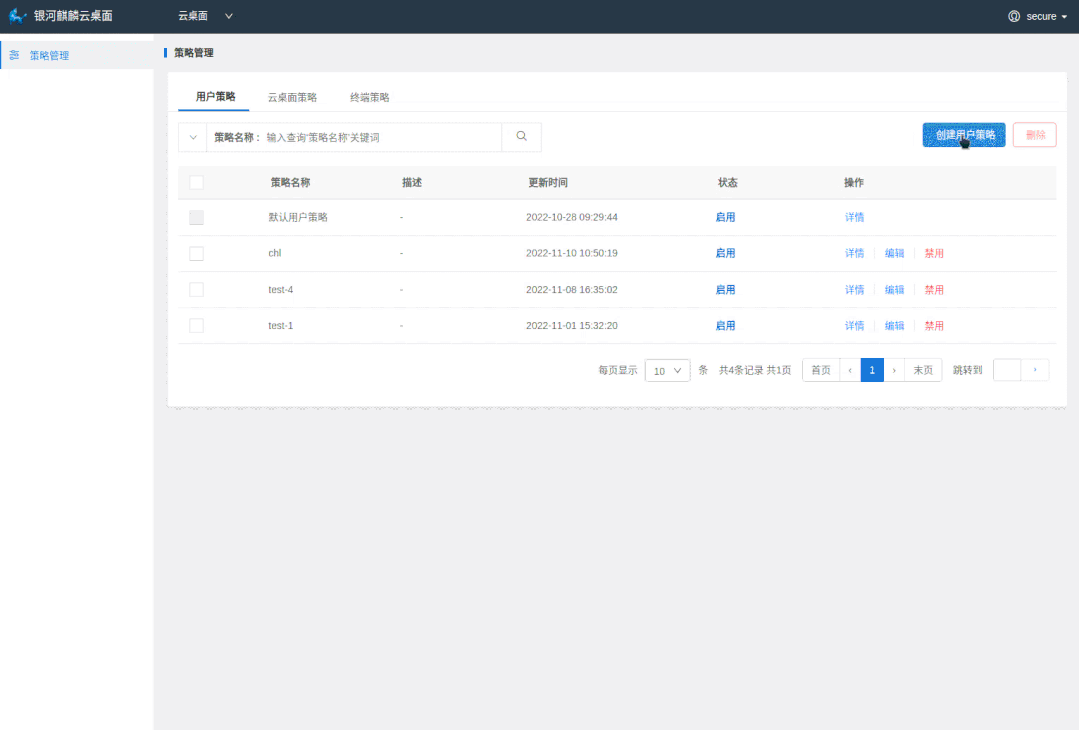Open the per-page count dropdown showing 10
Image resolution: width=1079 pixels, height=730 pixels.
pyautogui.click(x=667, y=370)
